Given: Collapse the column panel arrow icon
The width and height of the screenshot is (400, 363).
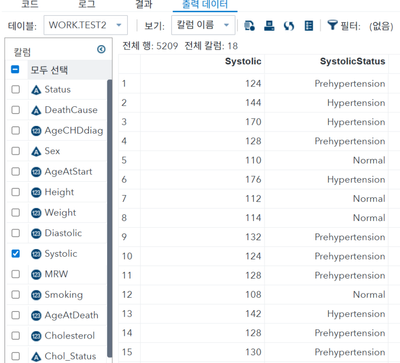Looking at the screenshot, I should pyautogui.click(x=101, y=49).
